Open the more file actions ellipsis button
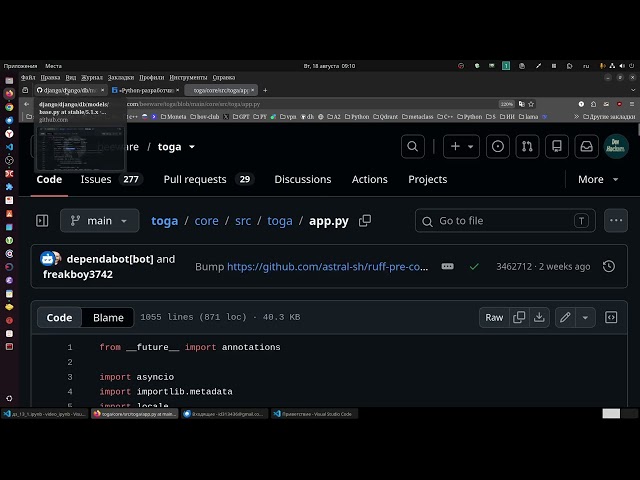 point(616,220)
